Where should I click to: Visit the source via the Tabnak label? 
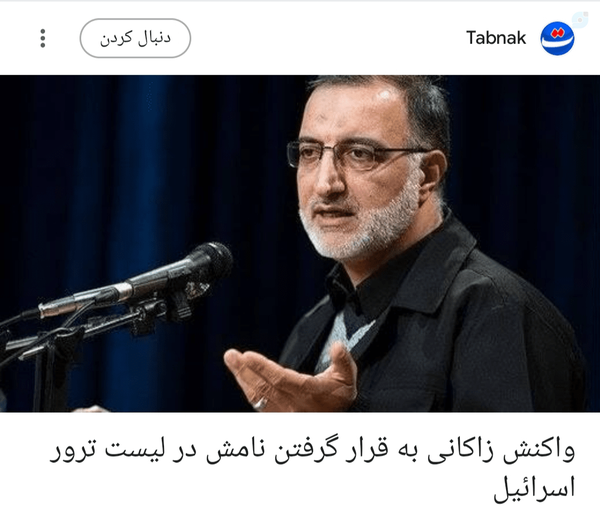click(496, 38)
